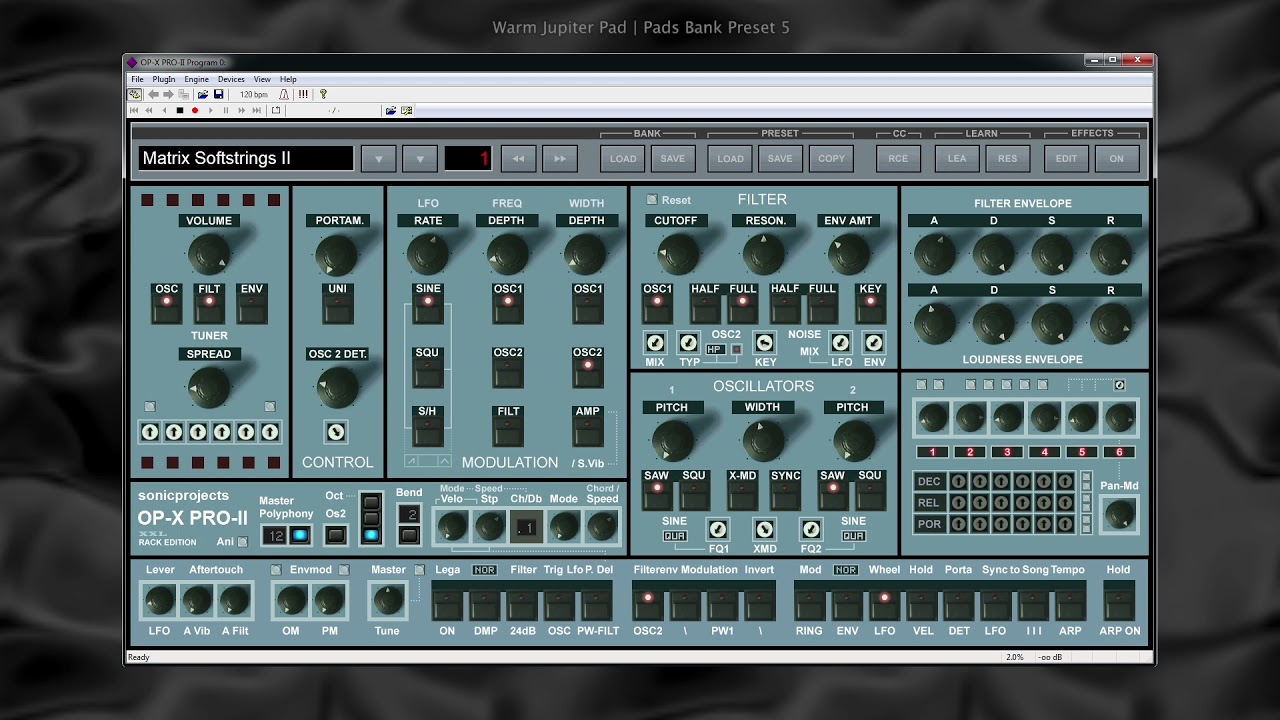Open the Devices menu

(231, 79)
